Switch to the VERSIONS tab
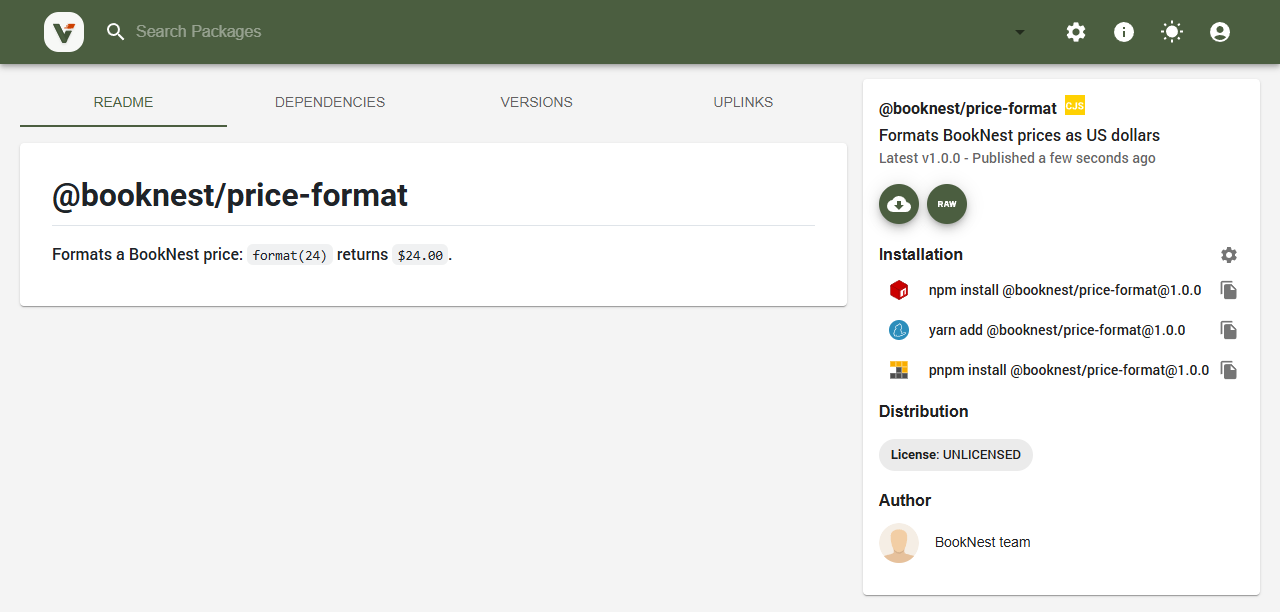This screenshot has height=612, width=1280. pos(537,102)
